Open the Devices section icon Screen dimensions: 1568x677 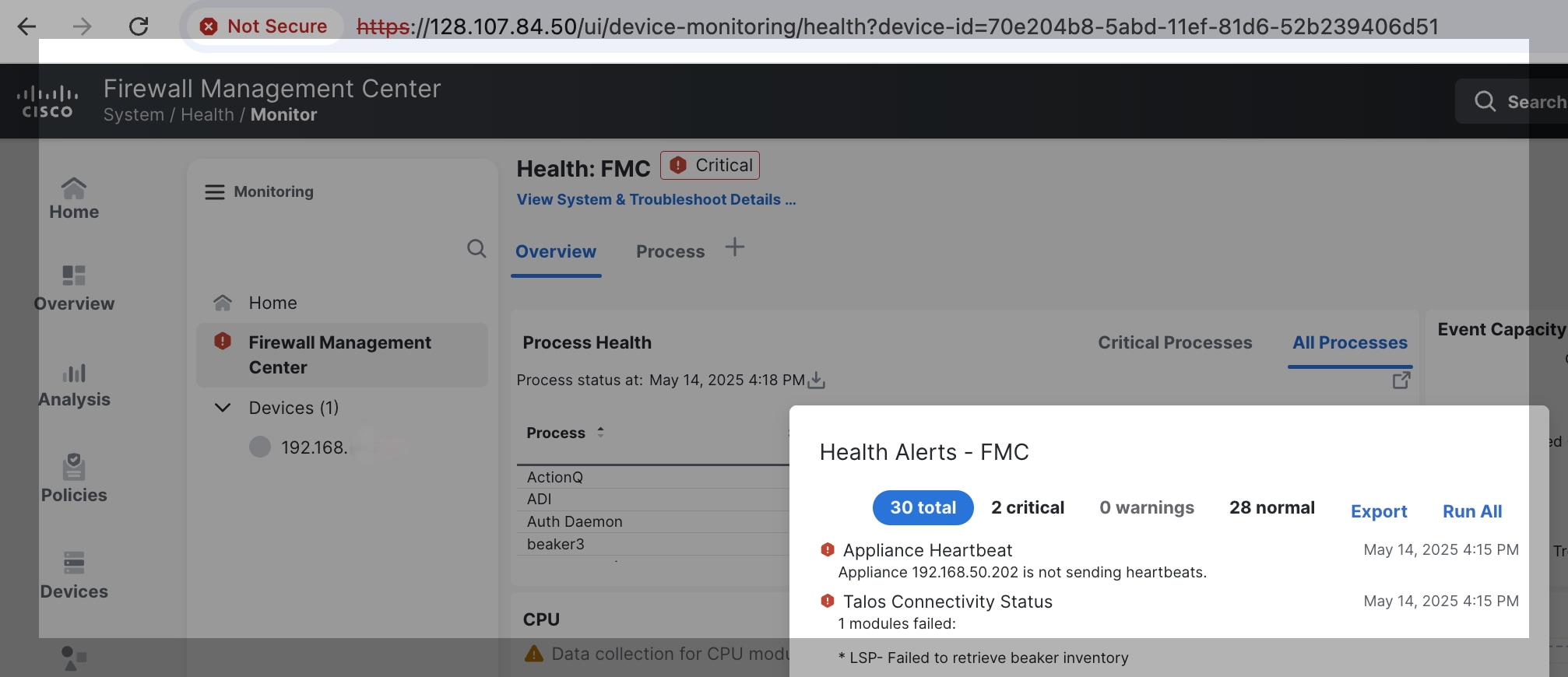[x=74, y=563]
